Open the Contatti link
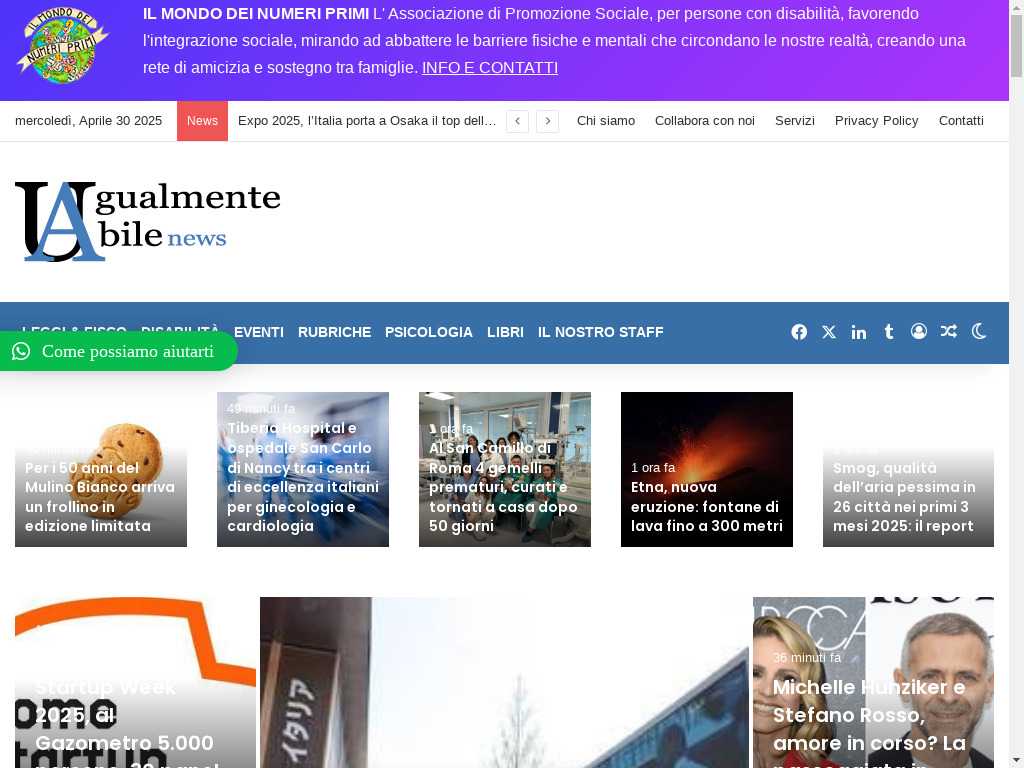The image size is (1024, 768). pyautogui.click(x=961, y=121)
